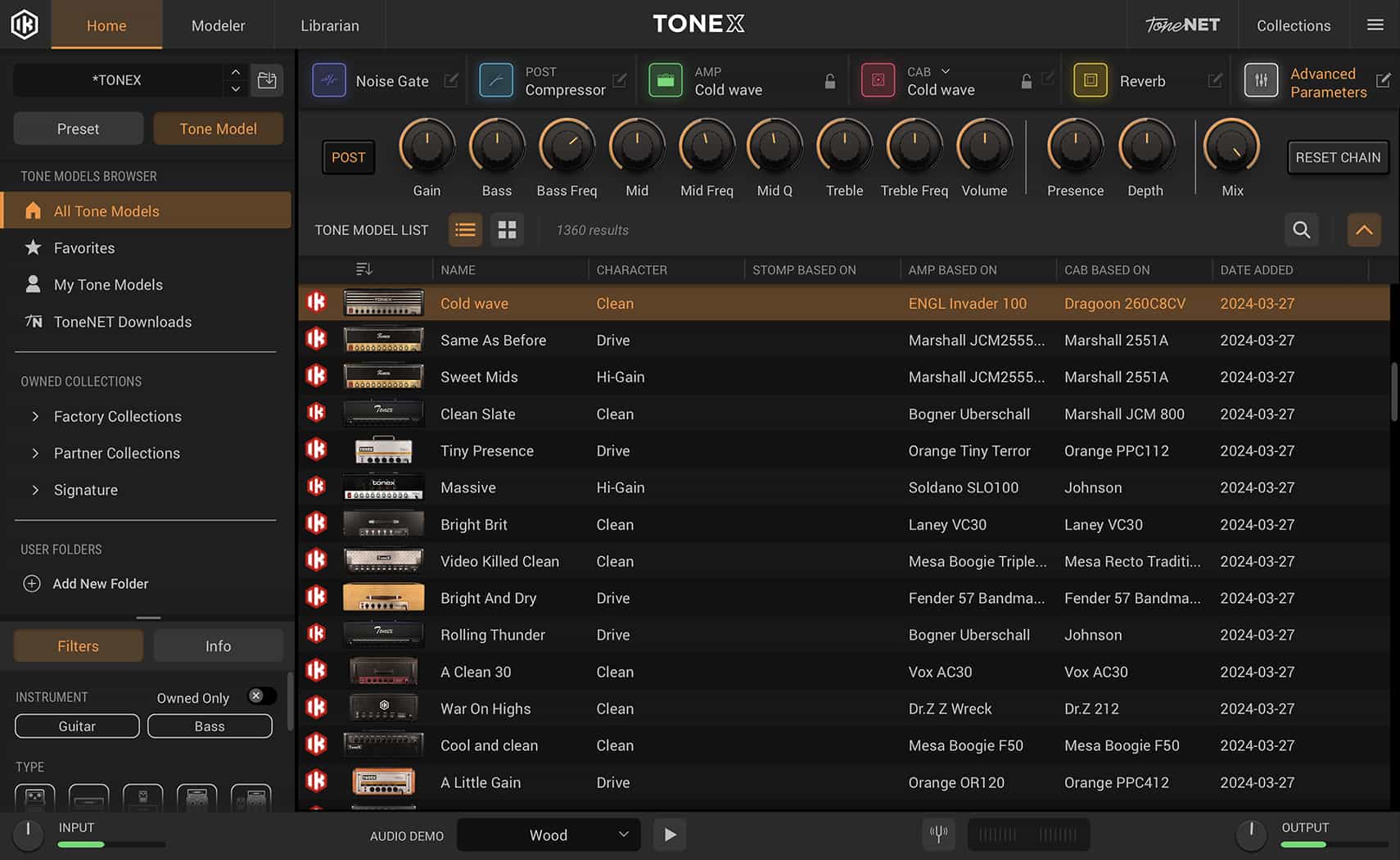Image resolution: width=1400 pixels, height=860 pixels.
Task: Click the RESET CHAIN button
Action: pyautogui.click(x=1337, y=156)
